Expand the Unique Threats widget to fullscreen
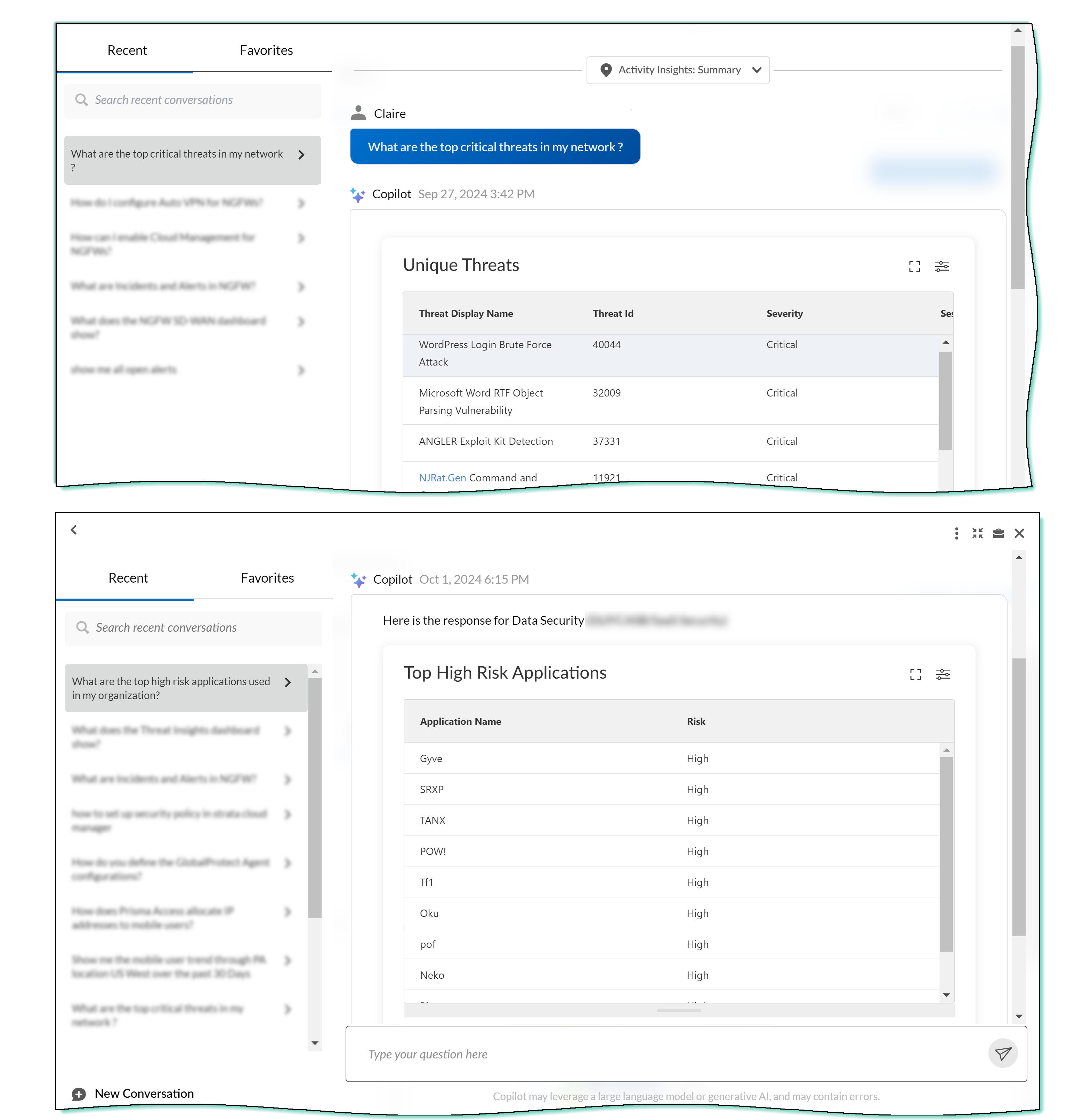This screenshot has width=1083, height=1120. pos(914,266)
